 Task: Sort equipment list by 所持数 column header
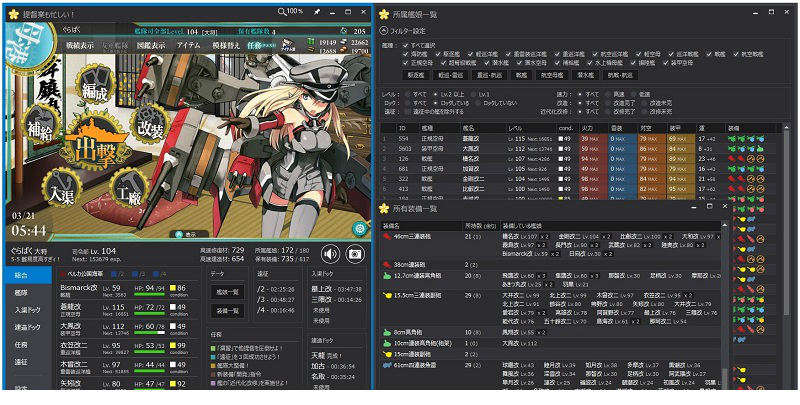click(x=481, y=225)
